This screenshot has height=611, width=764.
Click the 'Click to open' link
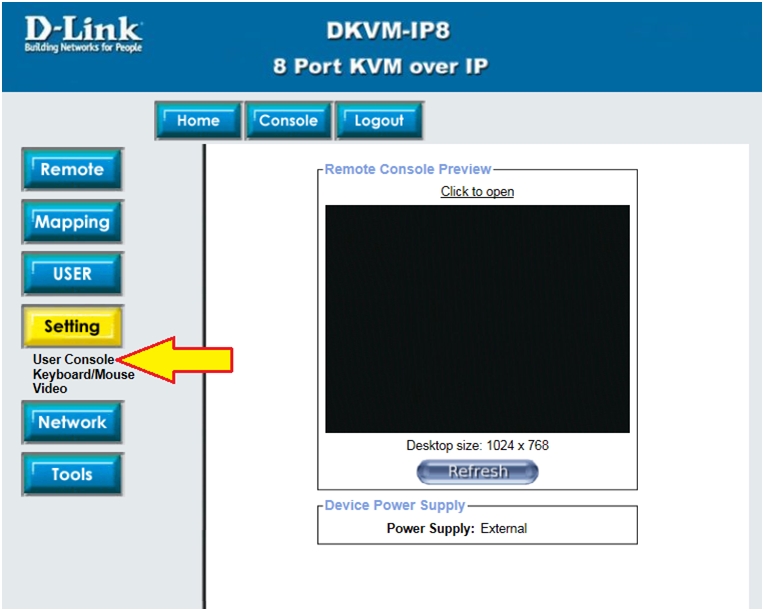(477, 192)
